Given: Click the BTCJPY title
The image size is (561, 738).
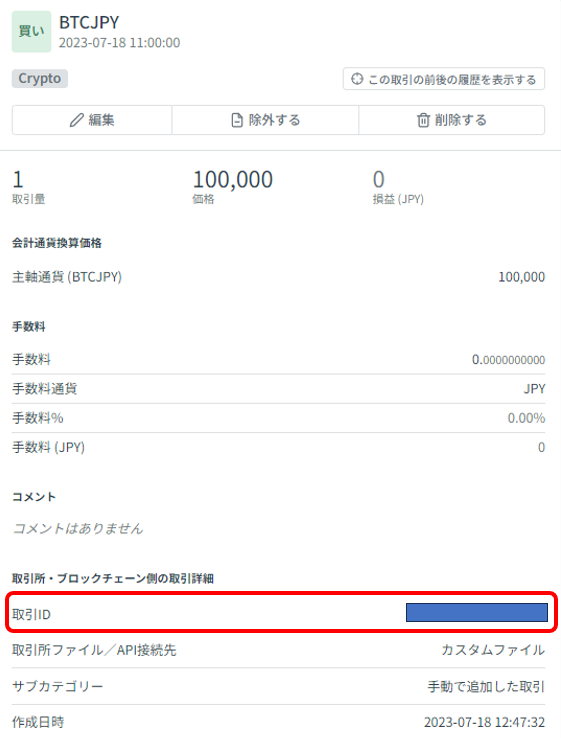Looking at the screenshot, I should [89, 22].
